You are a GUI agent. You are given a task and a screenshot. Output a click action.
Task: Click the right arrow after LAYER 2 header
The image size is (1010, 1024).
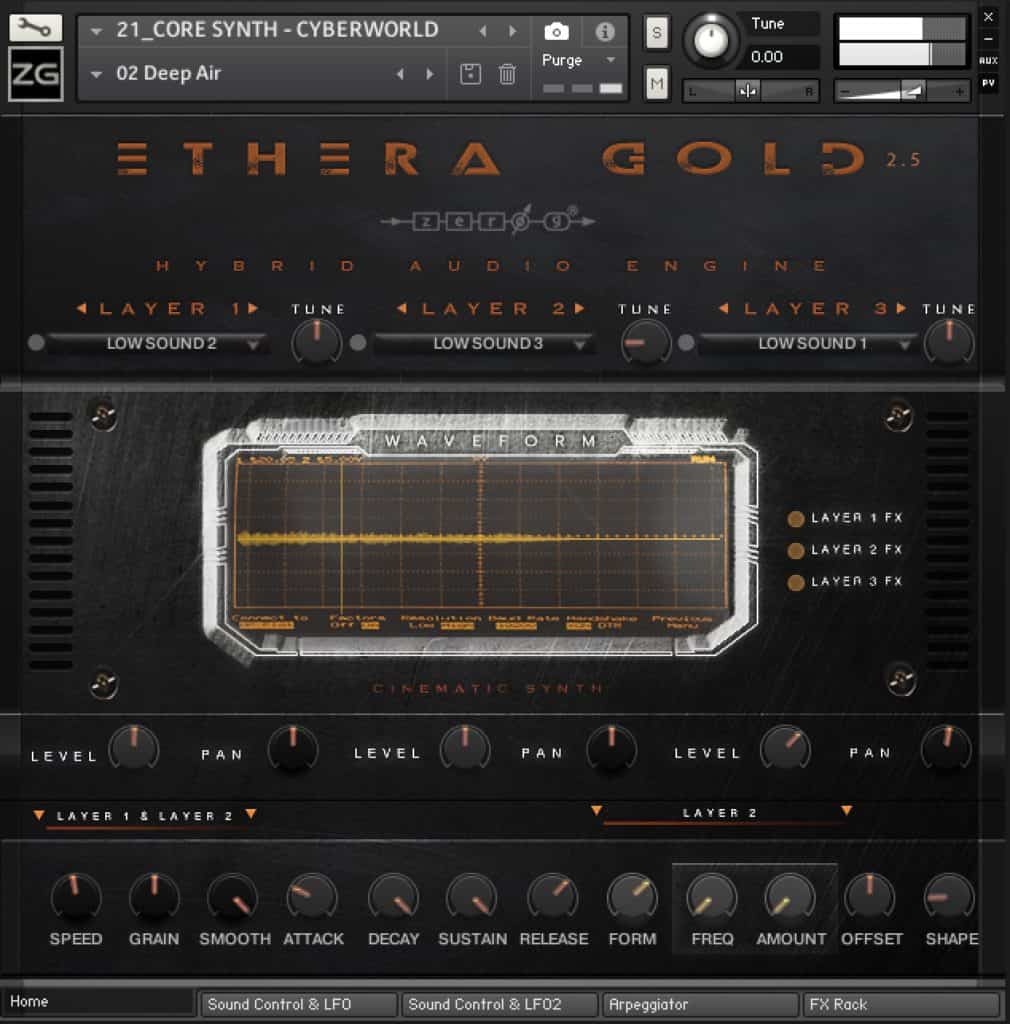tap(579, 308)
